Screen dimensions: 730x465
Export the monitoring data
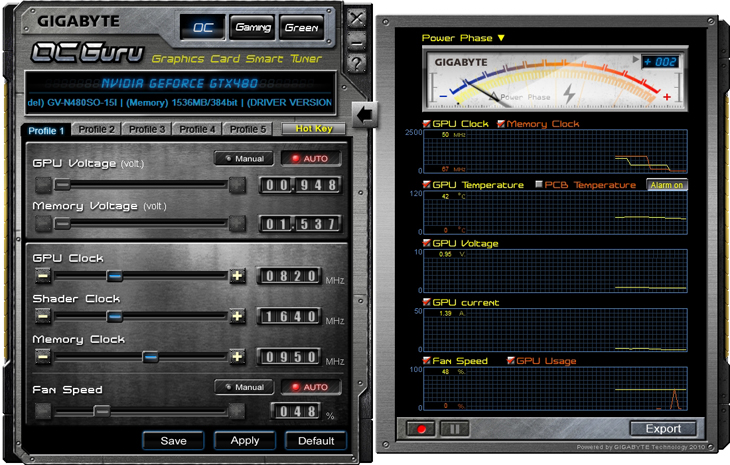click(x=663, y=429)
